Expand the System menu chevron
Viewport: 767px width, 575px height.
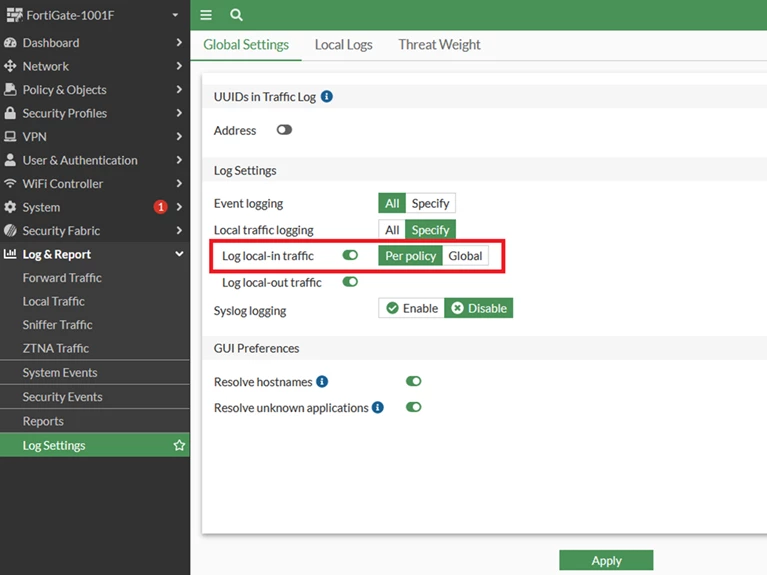179,207
